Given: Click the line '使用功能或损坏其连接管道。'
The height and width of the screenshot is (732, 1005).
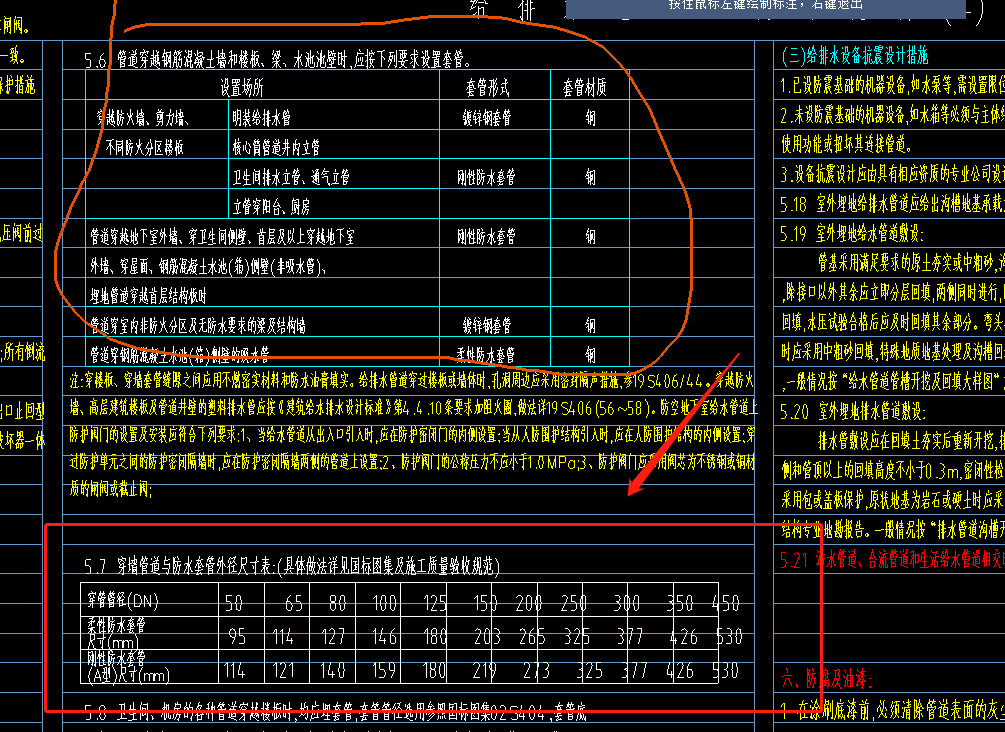Looking at the screenshot, I should pyautogui.click(x=847, y=144).
